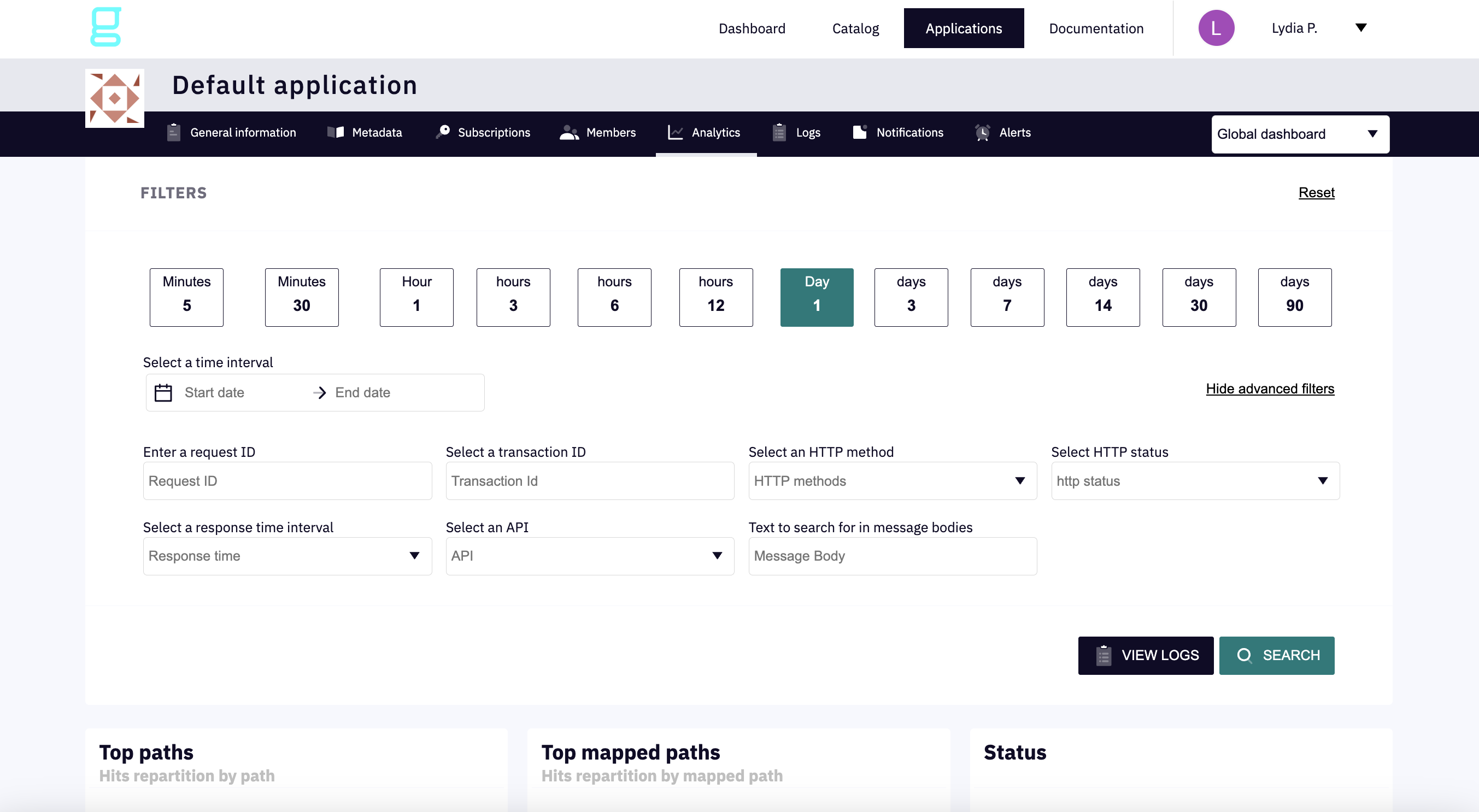Viewport: 1479px width, 812px height.
Task: Click the Gravitee logo icon
Action: click(106, 27)
